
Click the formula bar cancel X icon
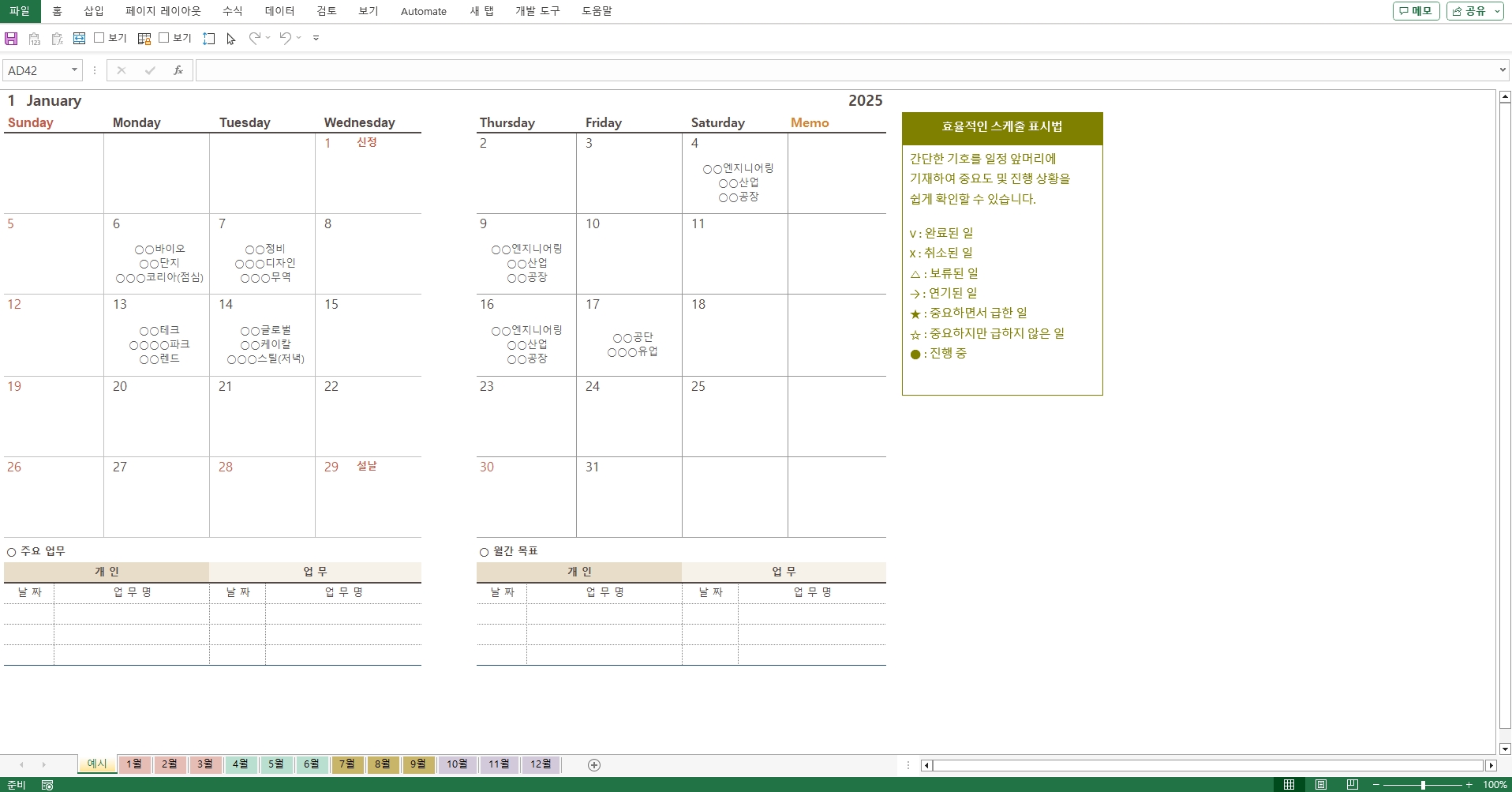click(x=122, y=70)
